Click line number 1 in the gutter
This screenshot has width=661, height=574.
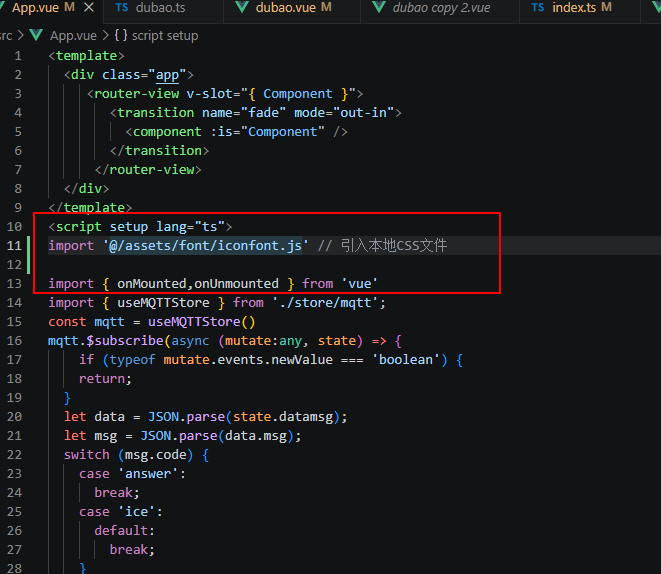pos(18,56)
